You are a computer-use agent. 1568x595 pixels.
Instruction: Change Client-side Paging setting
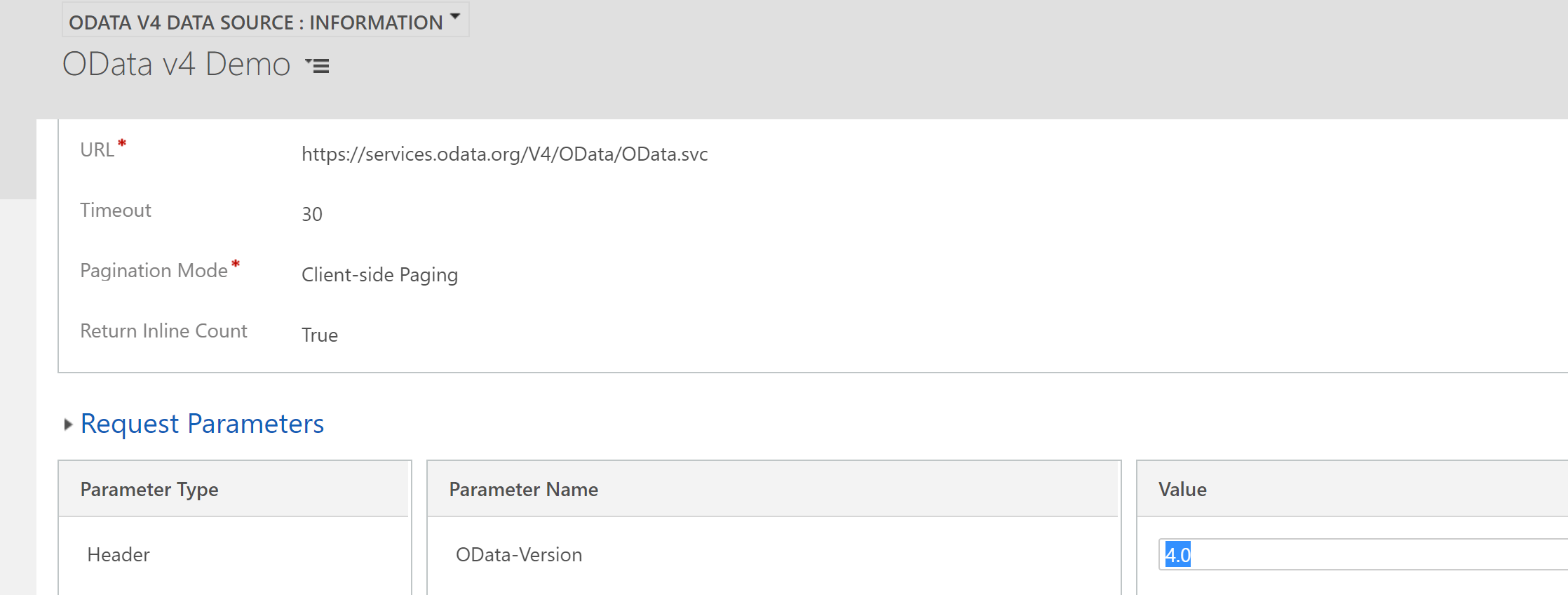pos(379,274)
